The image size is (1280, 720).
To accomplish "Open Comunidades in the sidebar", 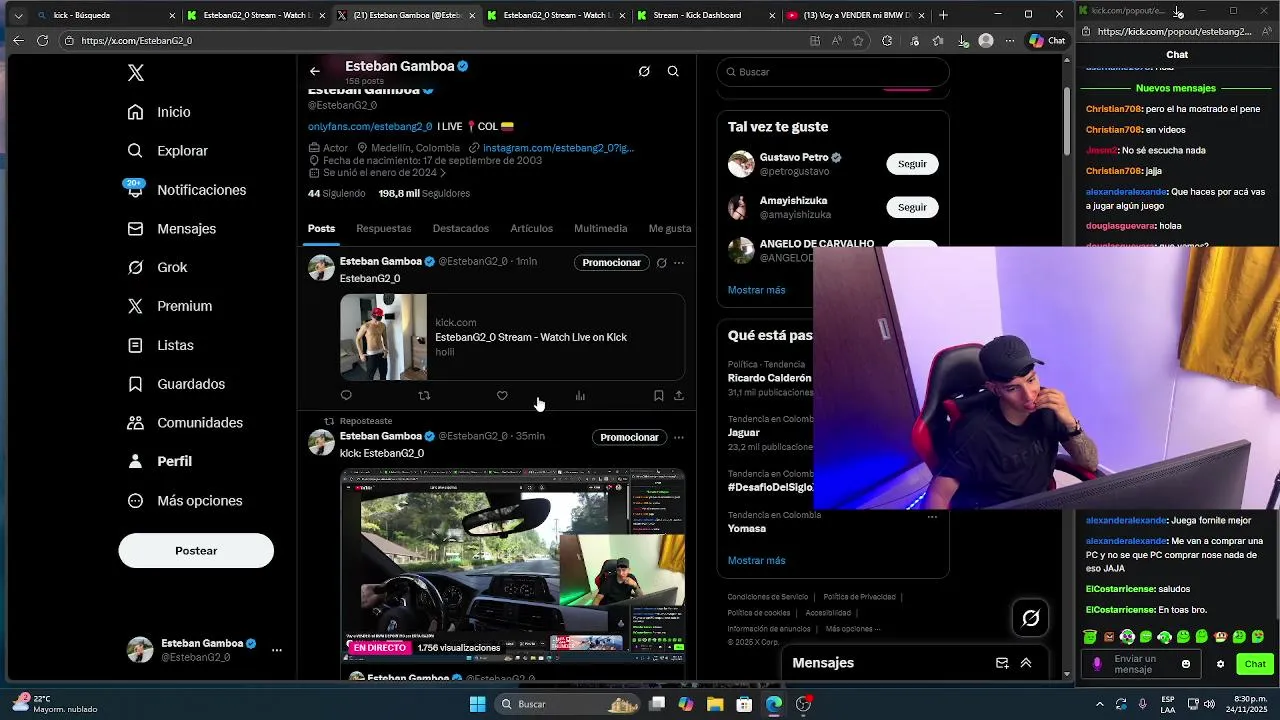I will coord(185,423).
